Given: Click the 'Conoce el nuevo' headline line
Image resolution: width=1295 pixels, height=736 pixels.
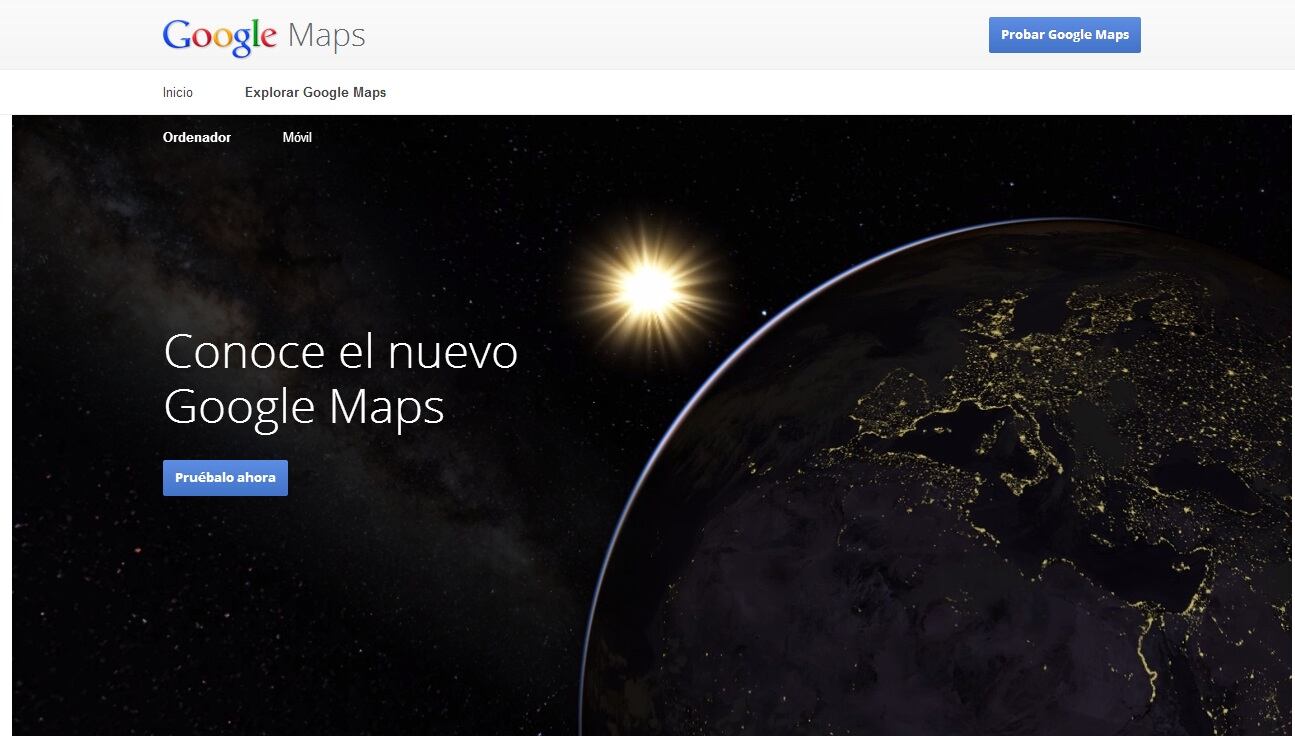Looking at the screenshot, I should [x=340, y=352].
